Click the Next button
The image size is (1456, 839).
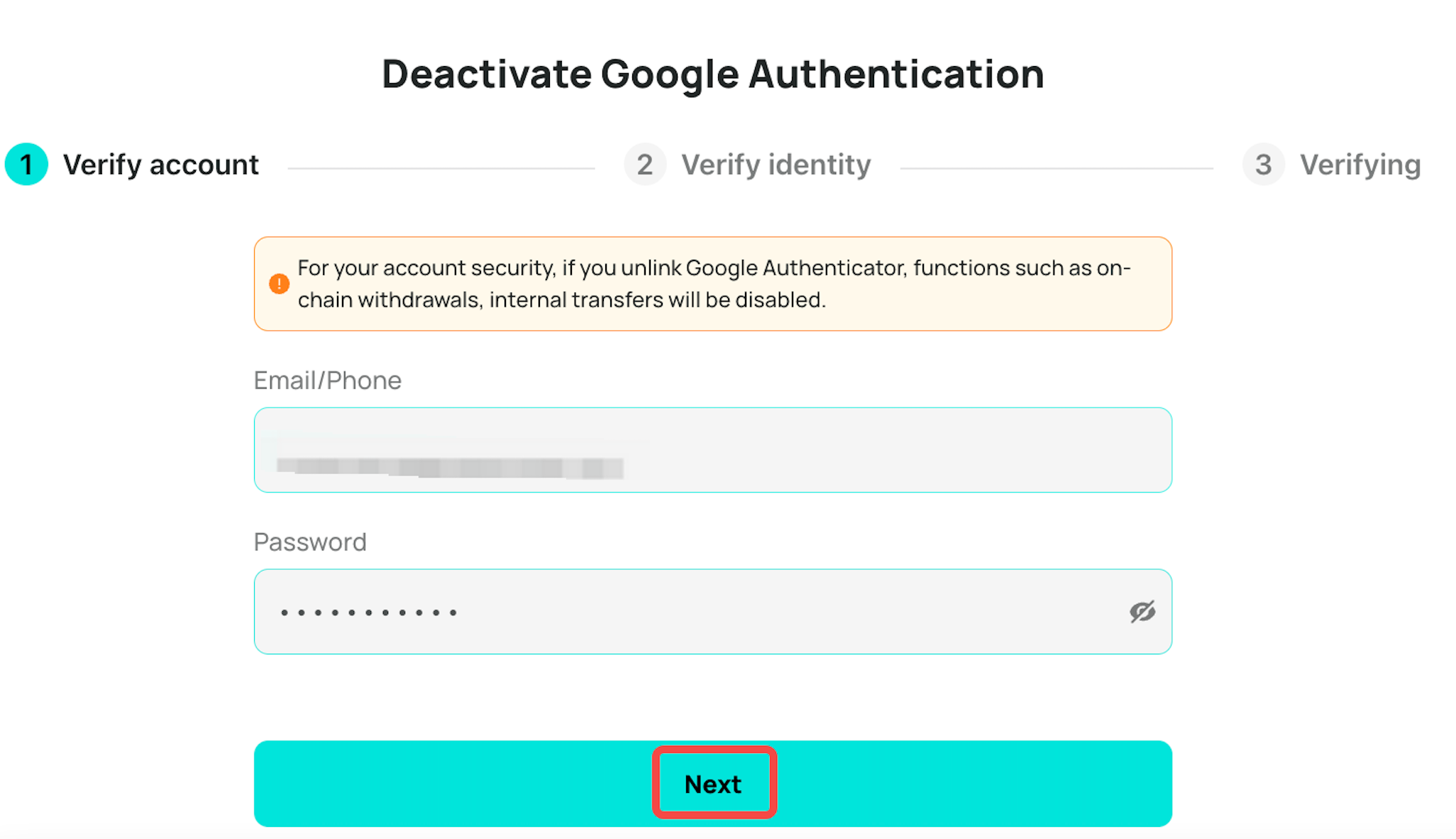pos(713,784)
